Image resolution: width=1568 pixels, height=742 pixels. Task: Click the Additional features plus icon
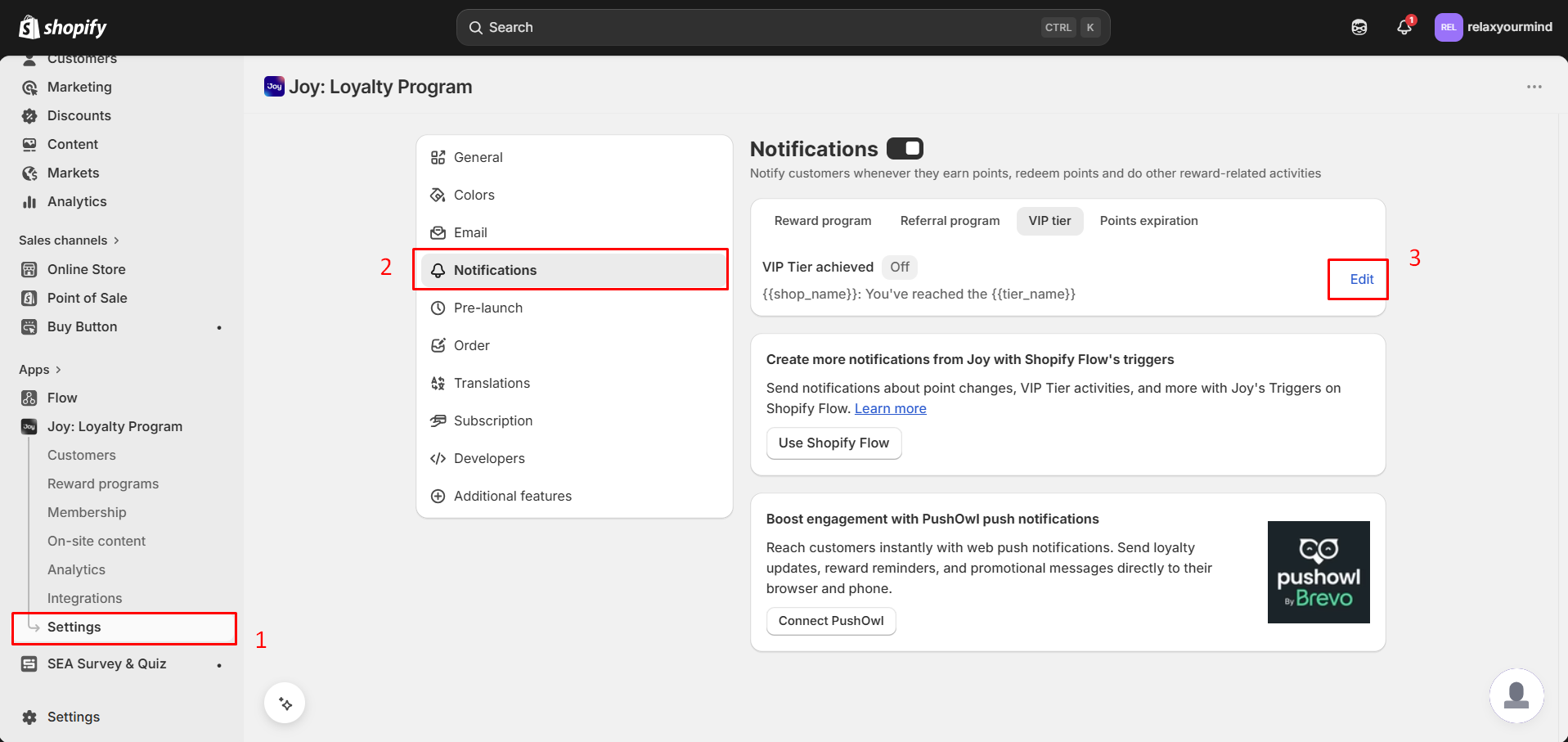(438, 497)
